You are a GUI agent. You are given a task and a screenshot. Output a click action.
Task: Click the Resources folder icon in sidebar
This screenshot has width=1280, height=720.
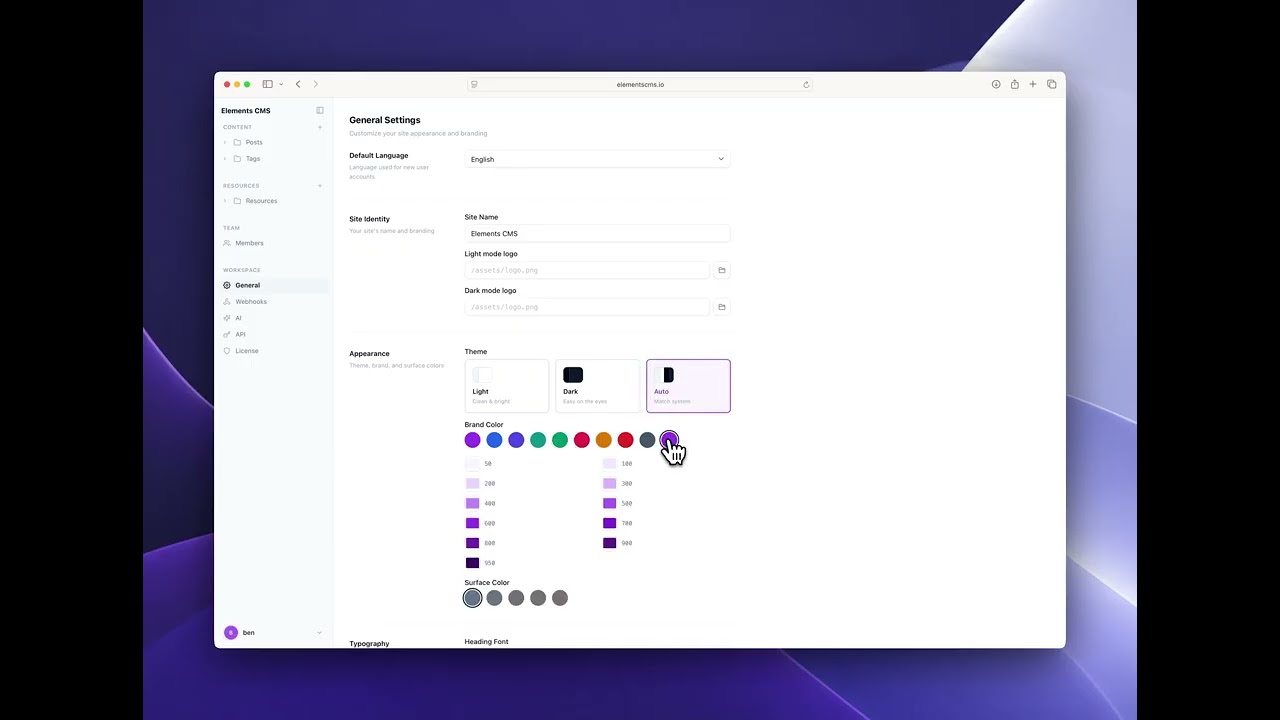[x=237, y=201]
